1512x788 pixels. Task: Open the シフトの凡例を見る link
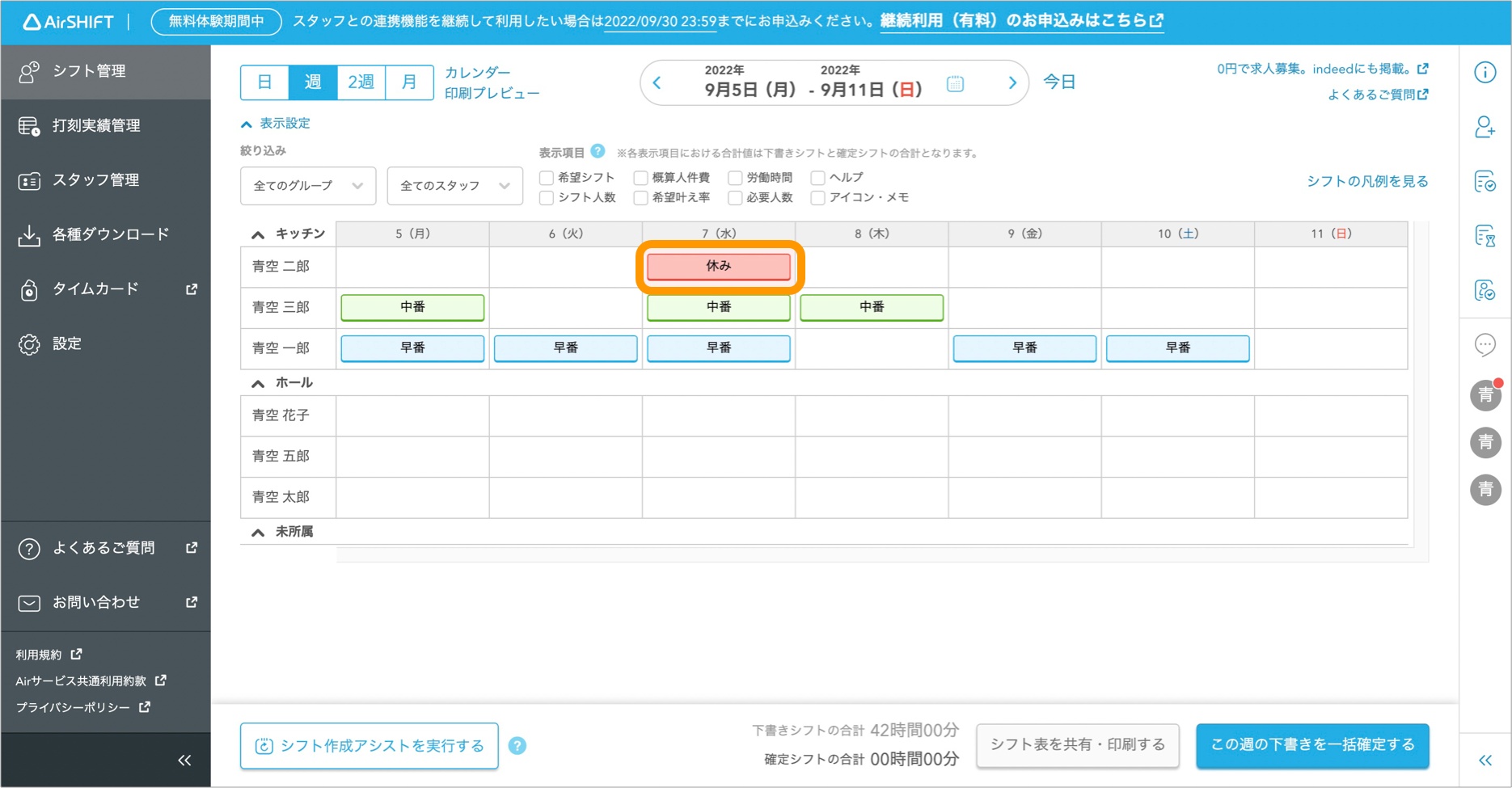point(1366,181)
